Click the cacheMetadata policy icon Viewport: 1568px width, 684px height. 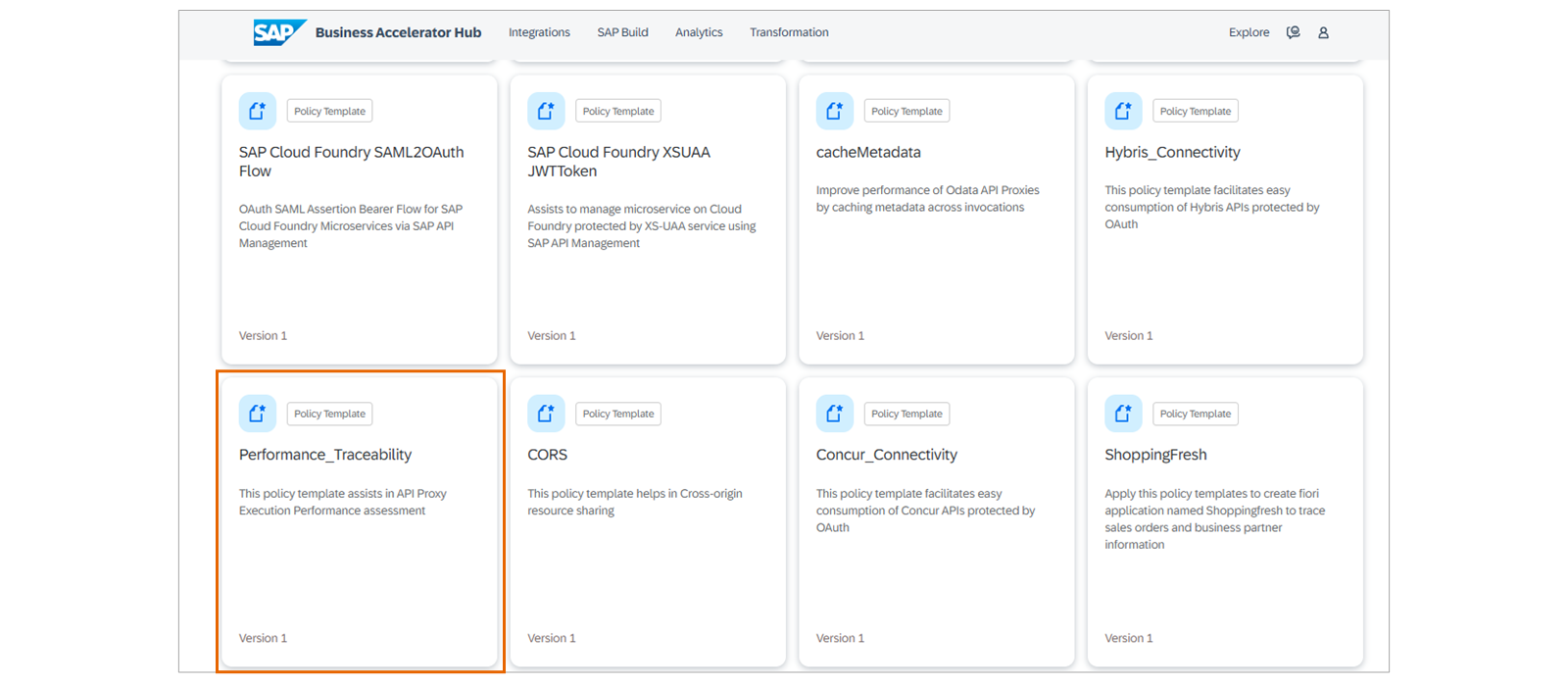point(835,111)
